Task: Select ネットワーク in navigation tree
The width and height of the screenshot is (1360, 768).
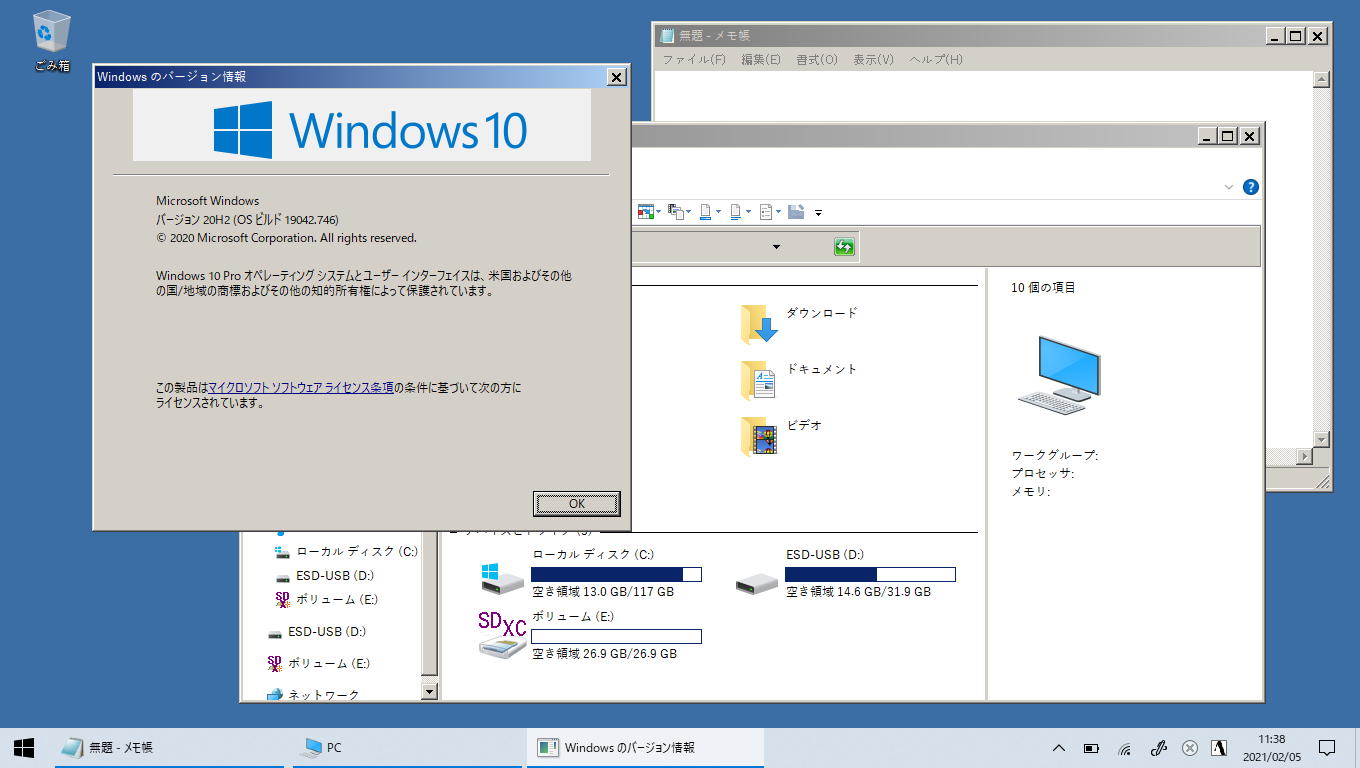Action: pyautogui.click(x=312, y=694)
